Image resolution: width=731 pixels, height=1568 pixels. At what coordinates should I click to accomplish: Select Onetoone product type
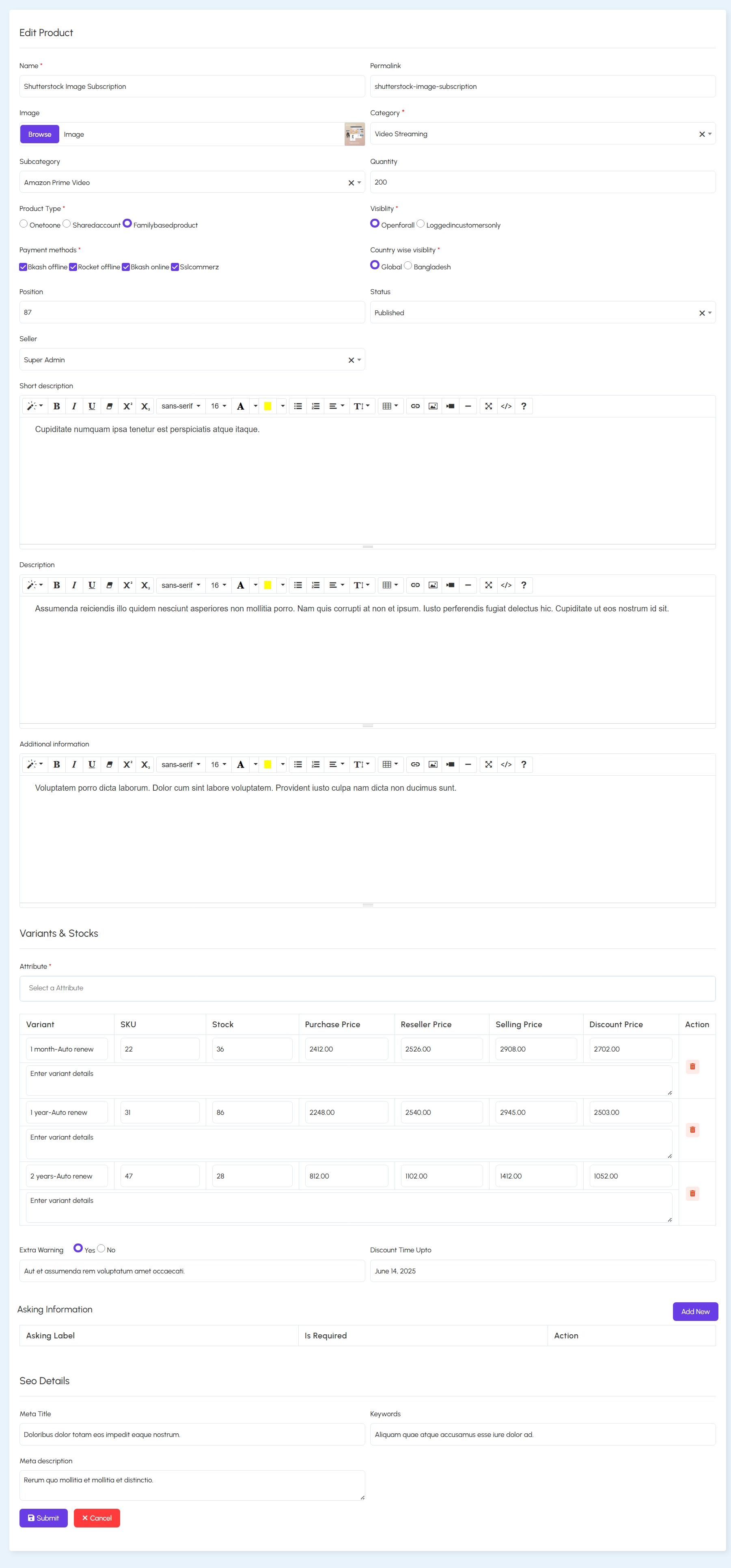pyautogui.click(x=24, y=224)
